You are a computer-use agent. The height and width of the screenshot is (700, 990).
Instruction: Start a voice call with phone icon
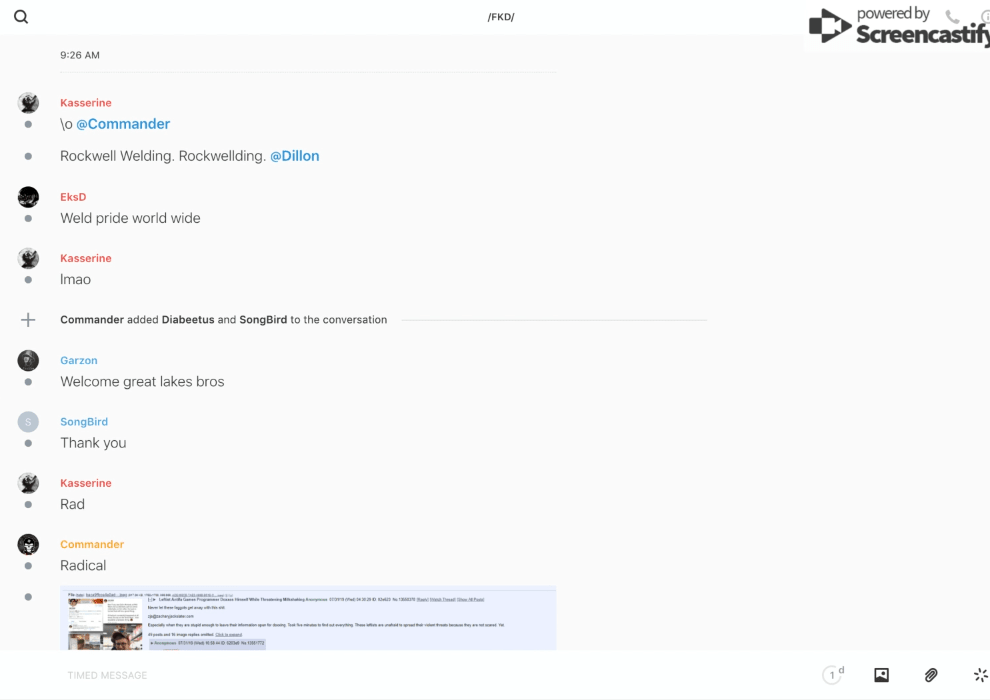tap(952, 17)
